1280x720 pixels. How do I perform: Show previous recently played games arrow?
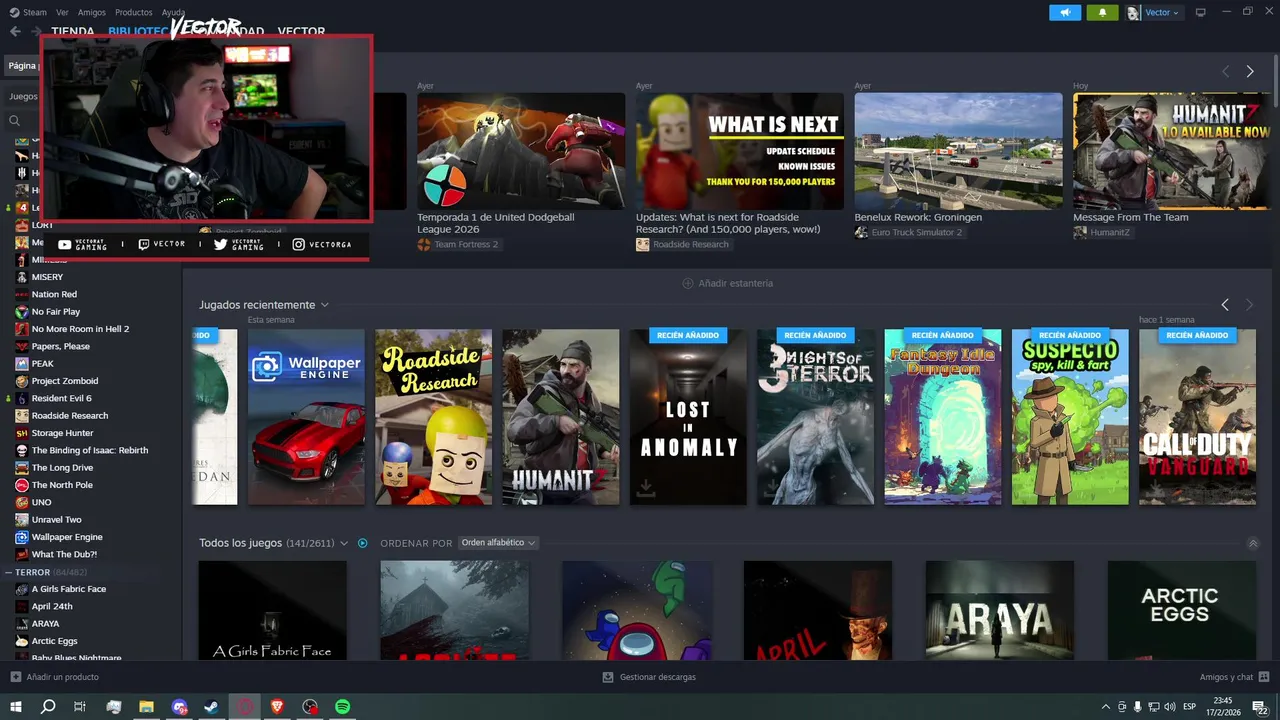(x=1225, y=304)
